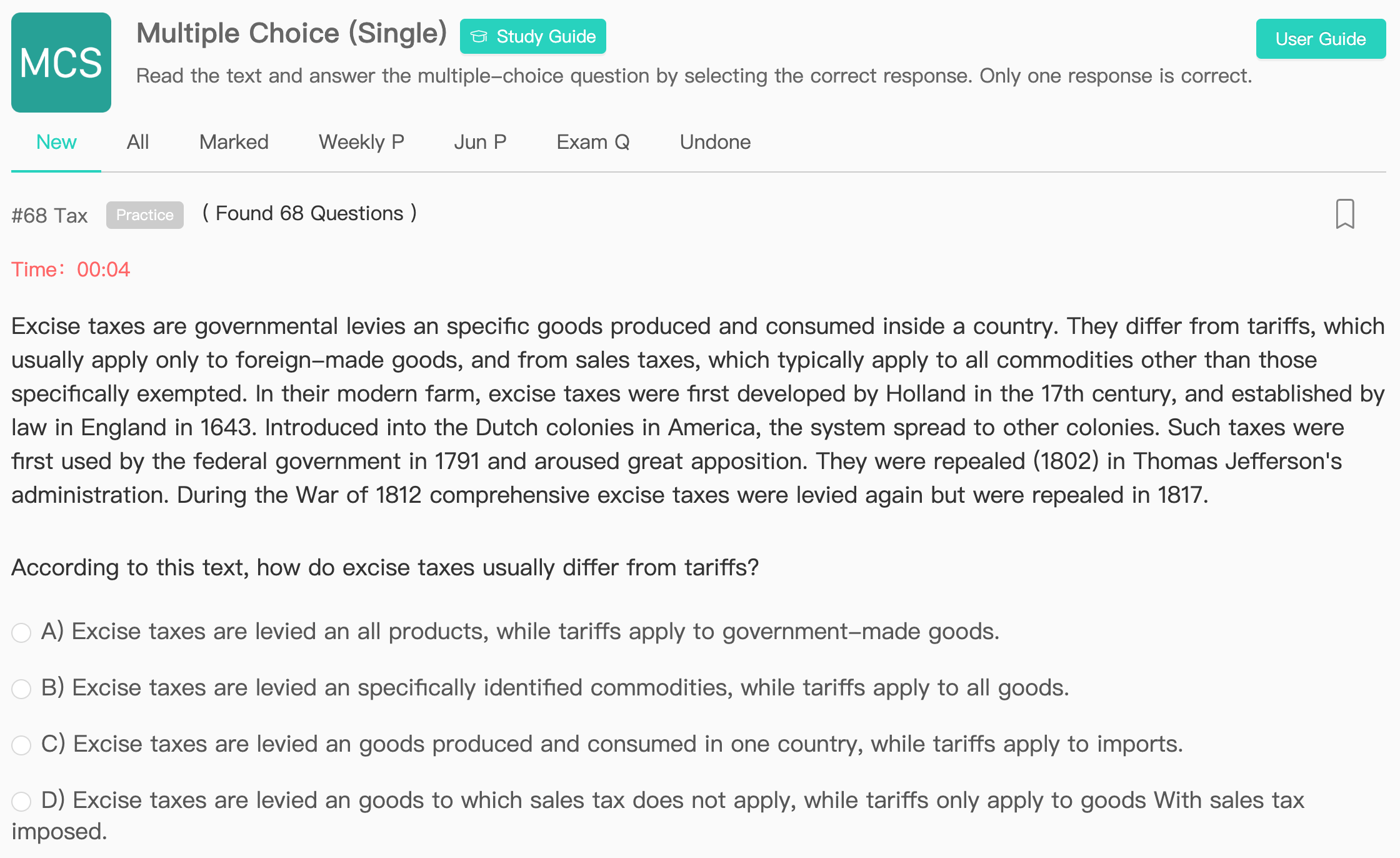Viewport: 1400px width, 858px height.
Task: Click the Found 68 Questions label
Action: point(309,213)
